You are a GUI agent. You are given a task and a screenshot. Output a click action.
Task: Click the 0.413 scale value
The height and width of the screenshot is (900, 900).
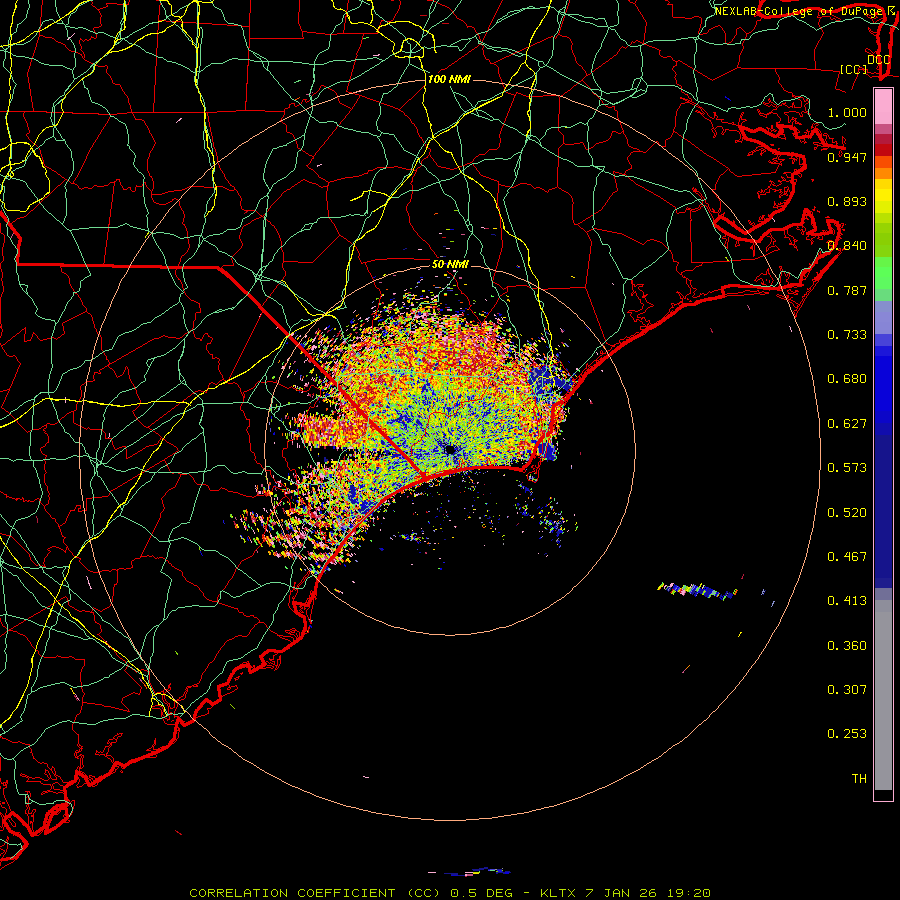point(847,601)
